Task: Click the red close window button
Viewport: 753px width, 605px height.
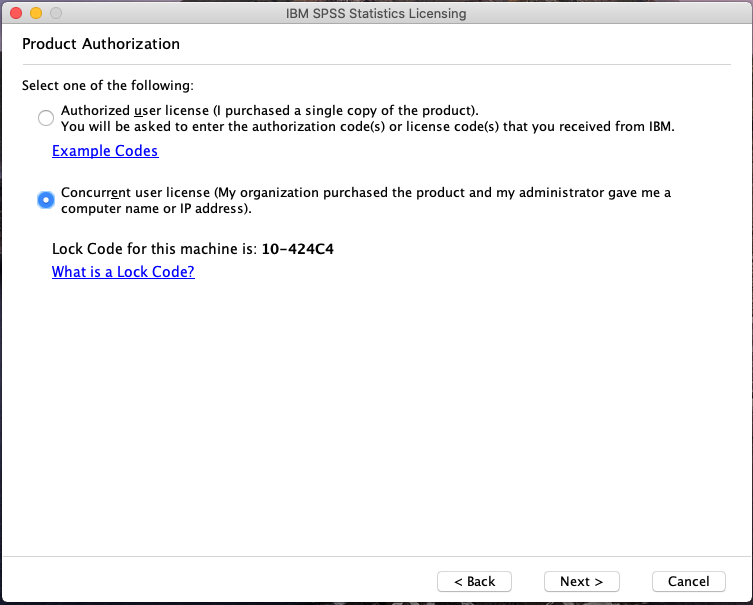Action: pyautogui.click(x=16, y=14)
